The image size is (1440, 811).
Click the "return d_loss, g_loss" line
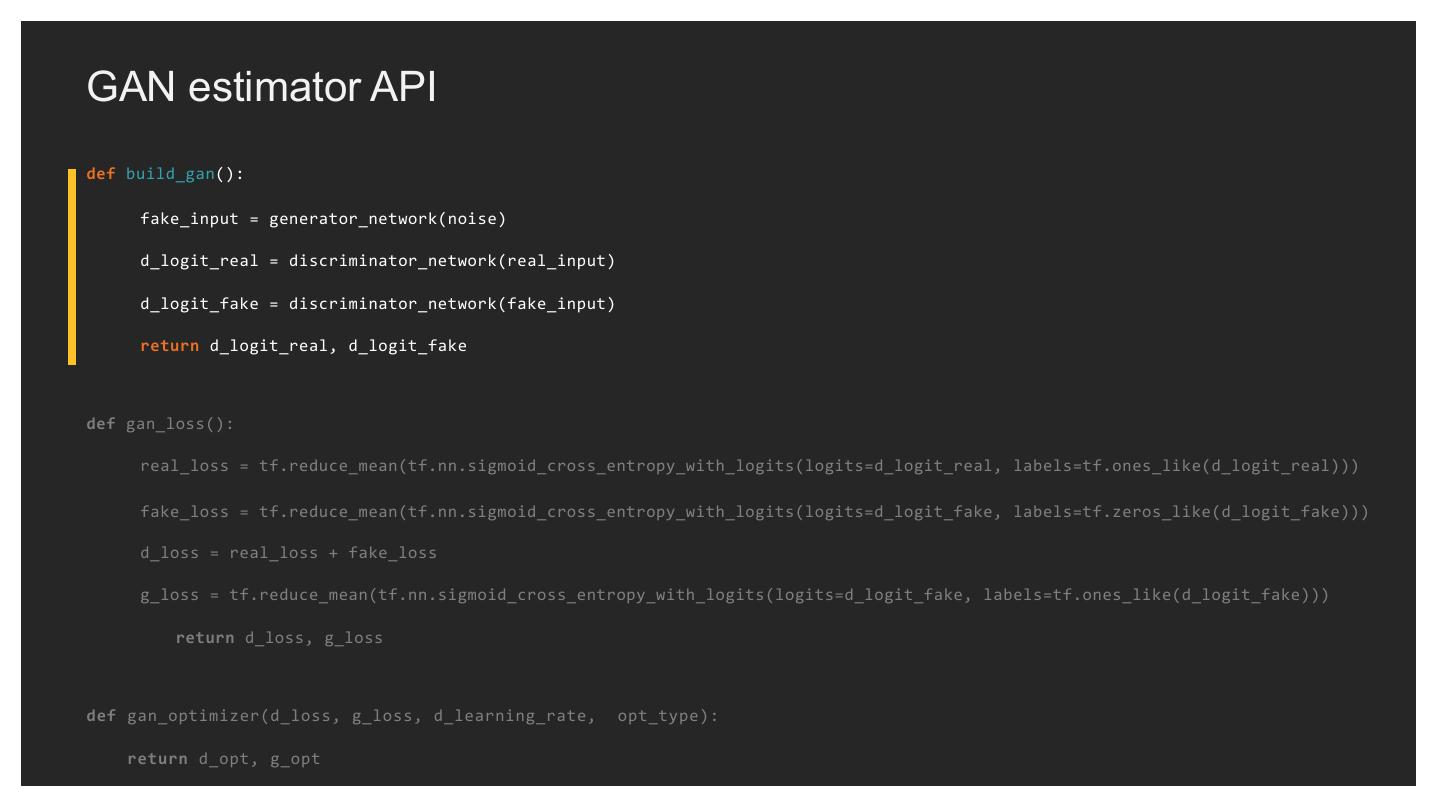point(279,638)
